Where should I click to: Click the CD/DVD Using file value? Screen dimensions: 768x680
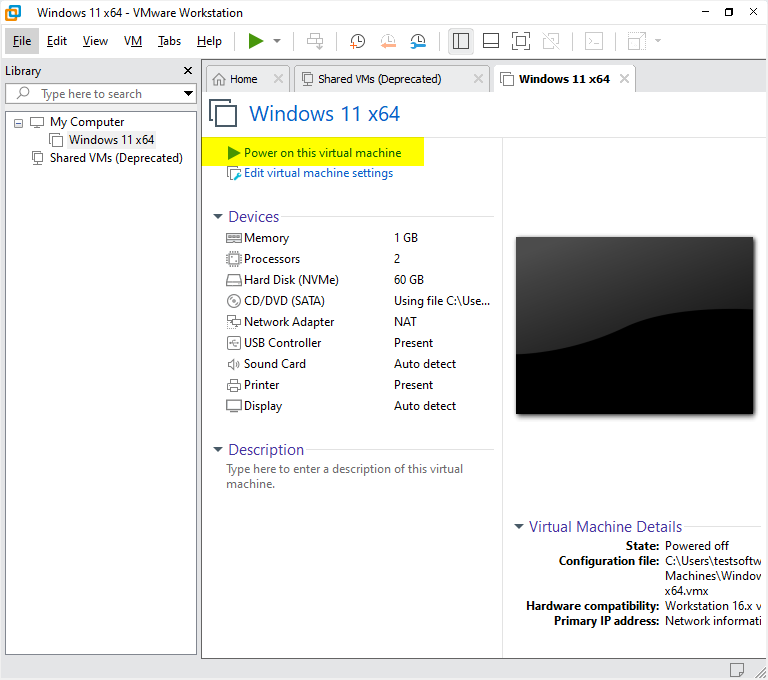442,301
